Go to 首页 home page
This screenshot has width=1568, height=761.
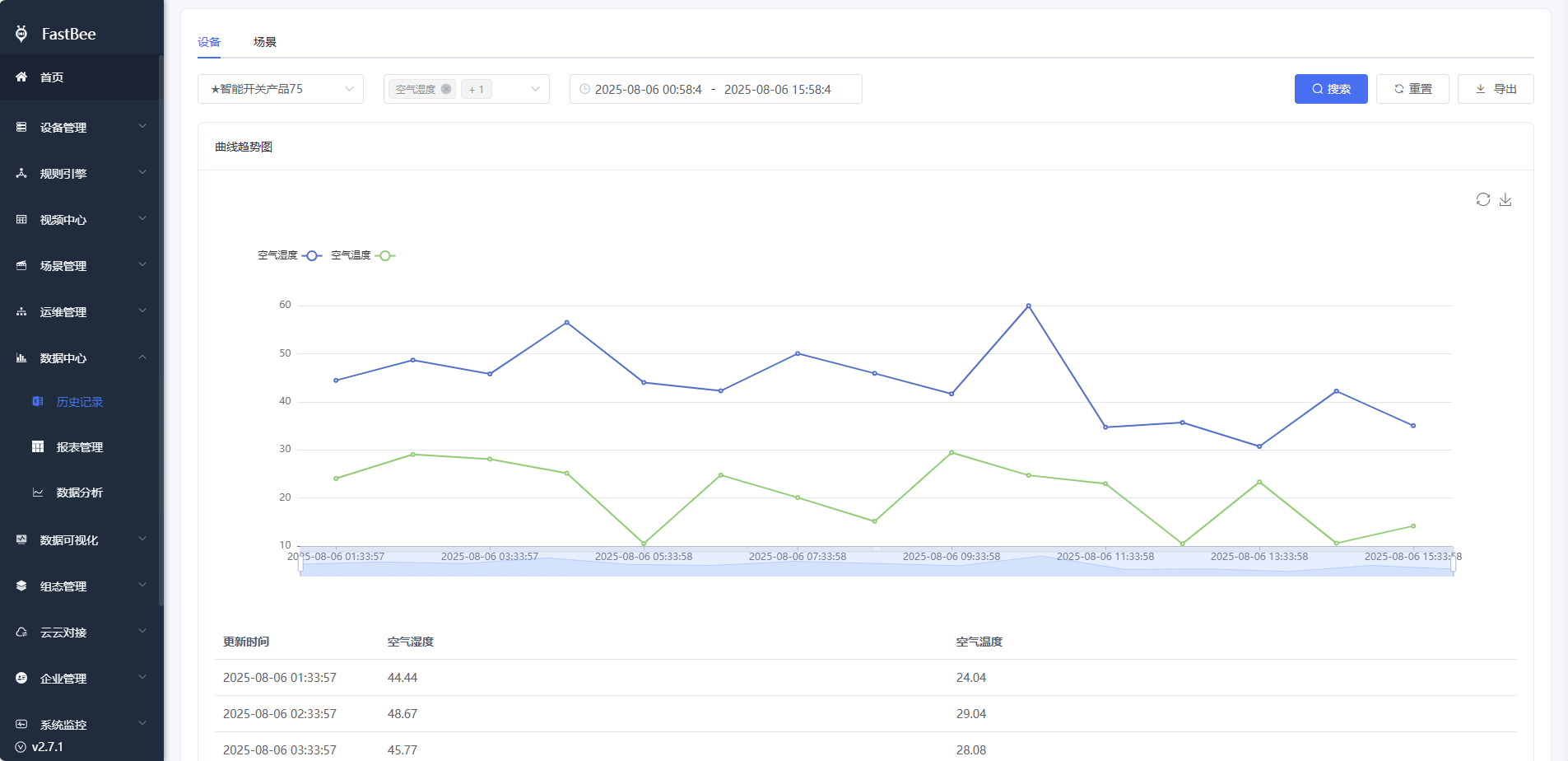(x=52, y=77)
